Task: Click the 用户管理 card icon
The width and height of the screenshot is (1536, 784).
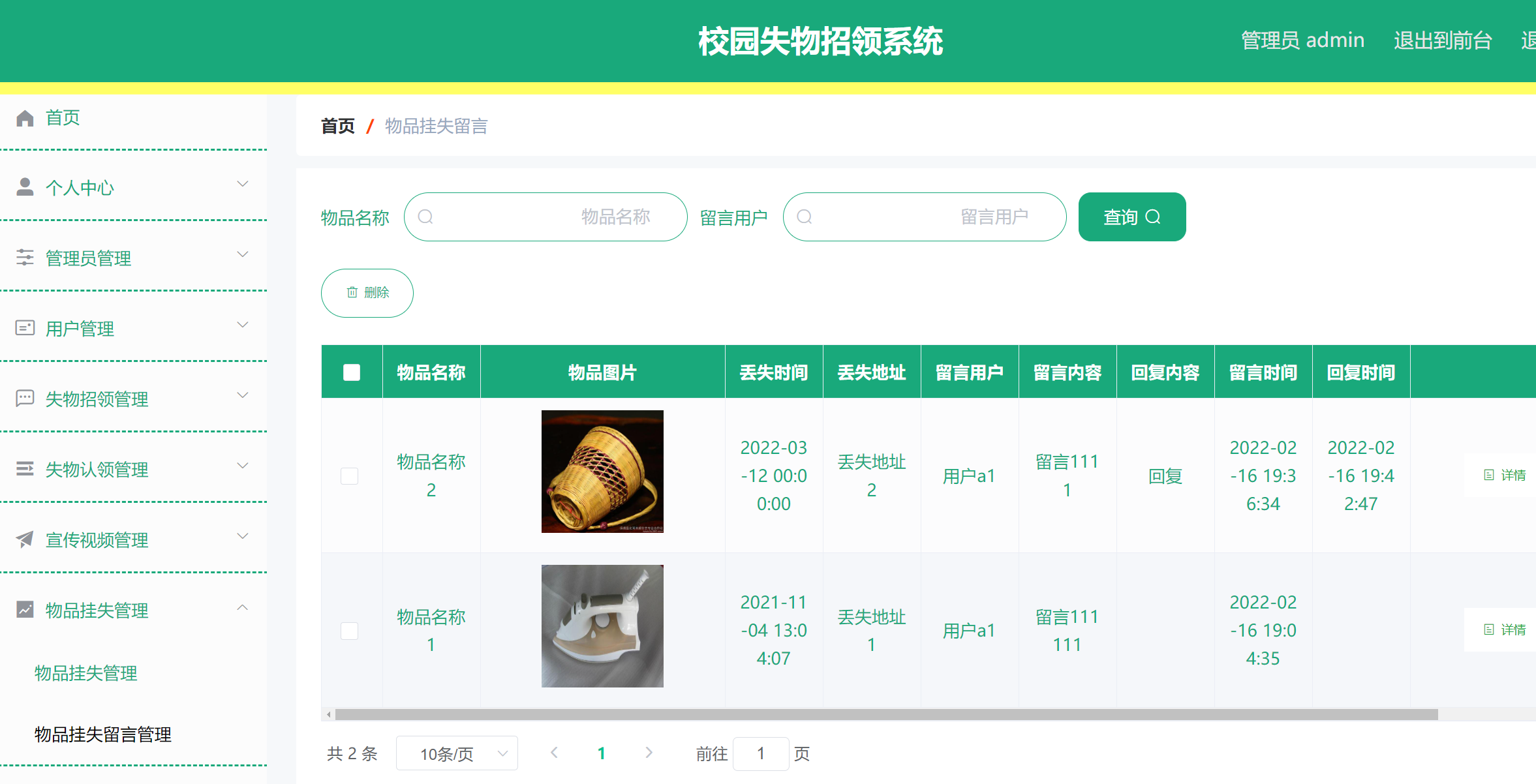Action: click(x=25, y=328)
